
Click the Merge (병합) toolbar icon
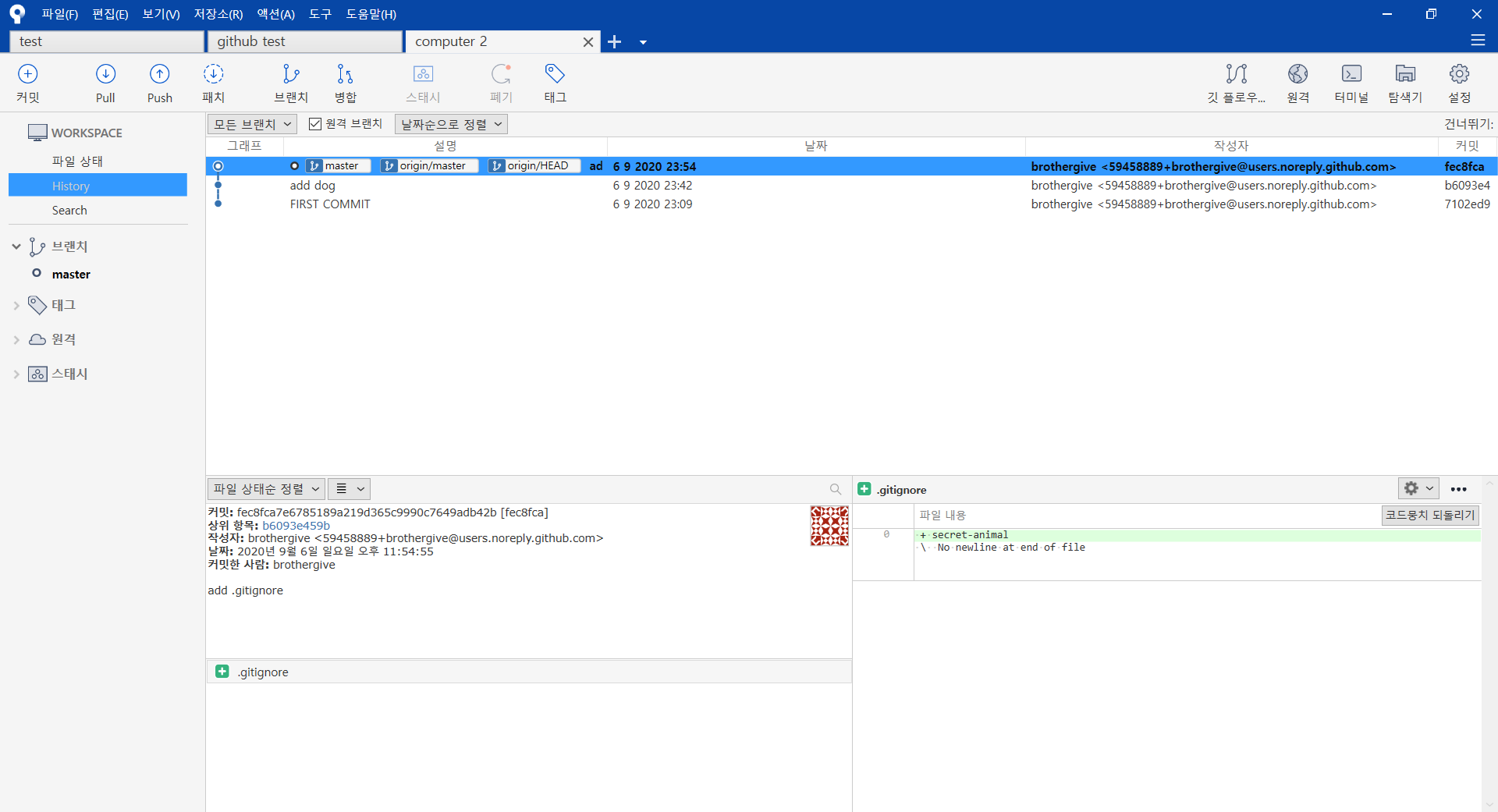(x=345, y=83)
